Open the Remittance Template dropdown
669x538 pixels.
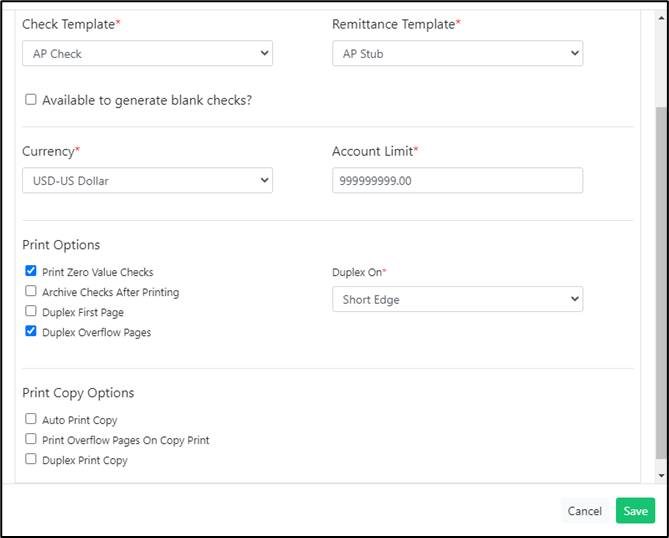(457, 53)
